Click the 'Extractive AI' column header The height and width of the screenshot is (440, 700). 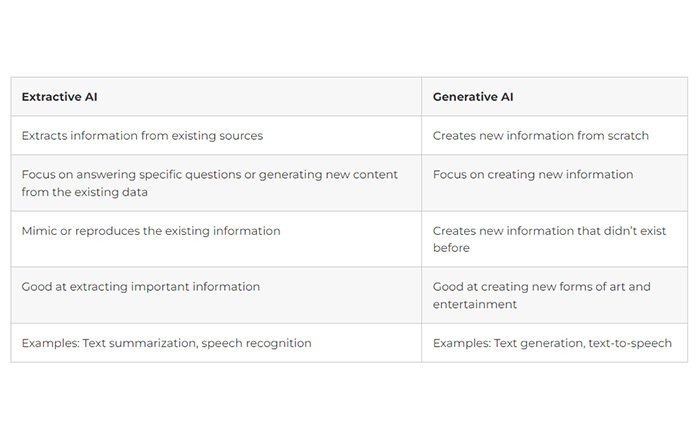tap(59, 97)
